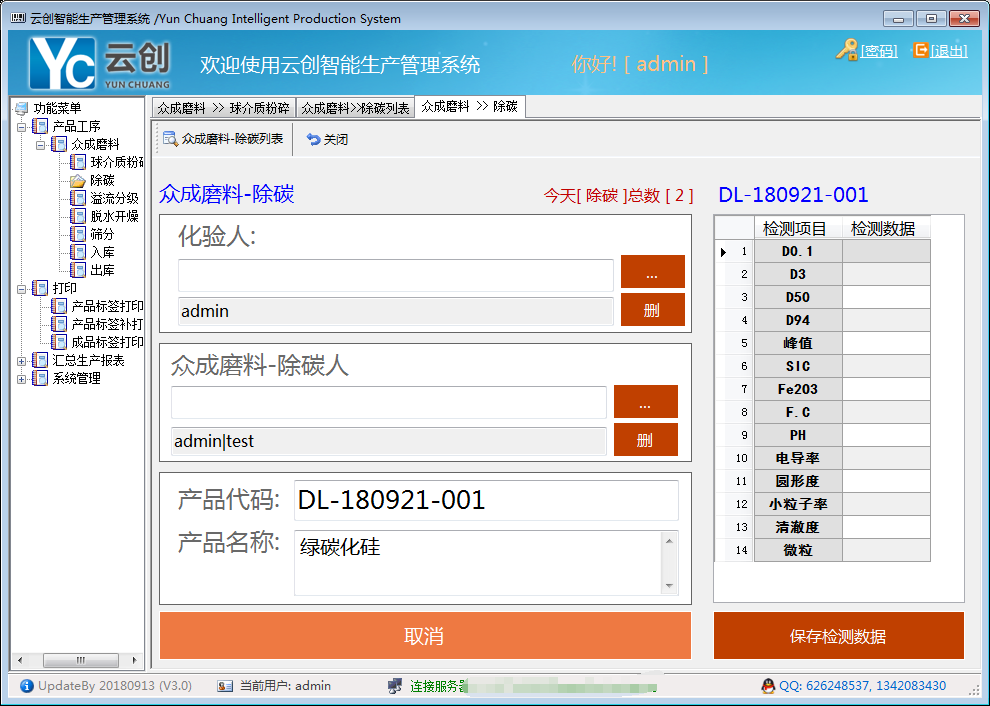The width and height of the screenshot is (990, 706).
Task: Expand the 汇总生产报表 tree node
Action: click(21, 361)
